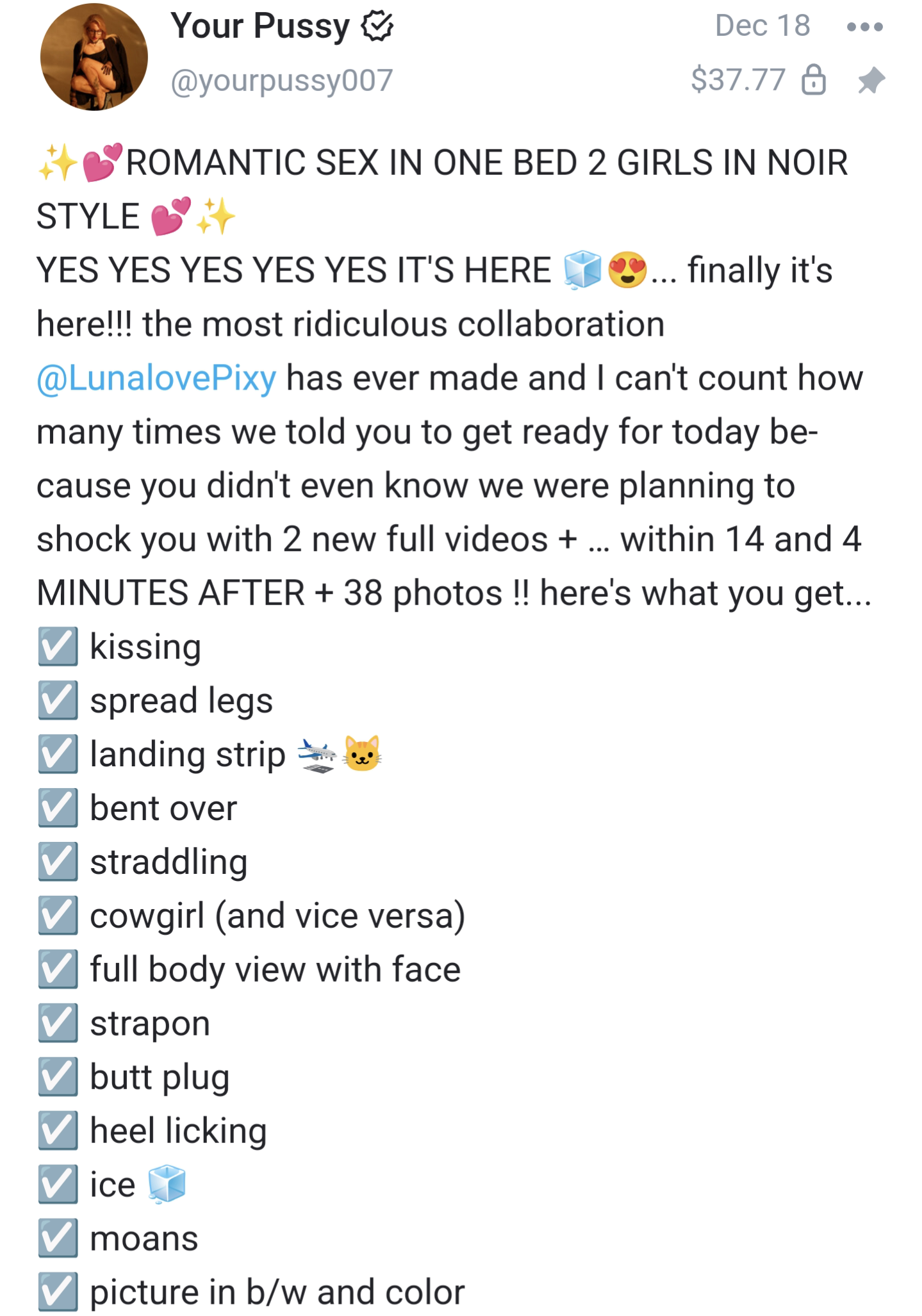
Task: Click the airplane emoji in the list
Action: click(x=318, y=753)
